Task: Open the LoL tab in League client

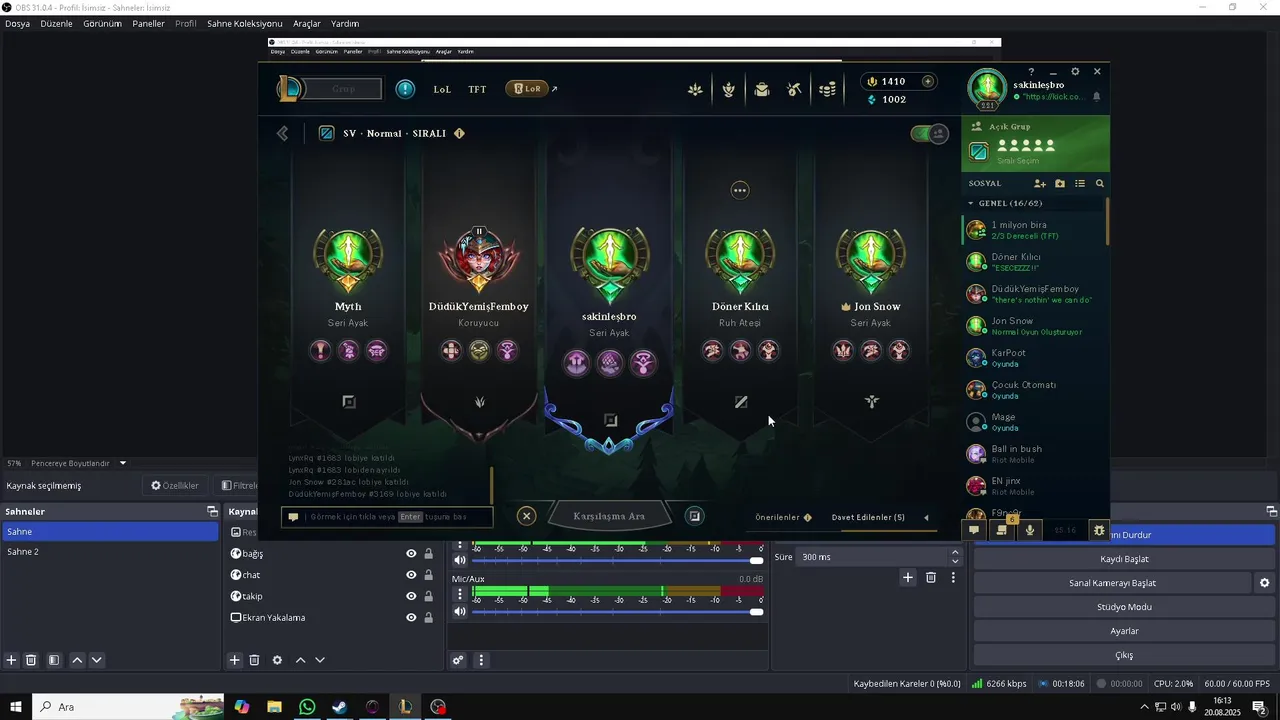Action: [442, 89]
